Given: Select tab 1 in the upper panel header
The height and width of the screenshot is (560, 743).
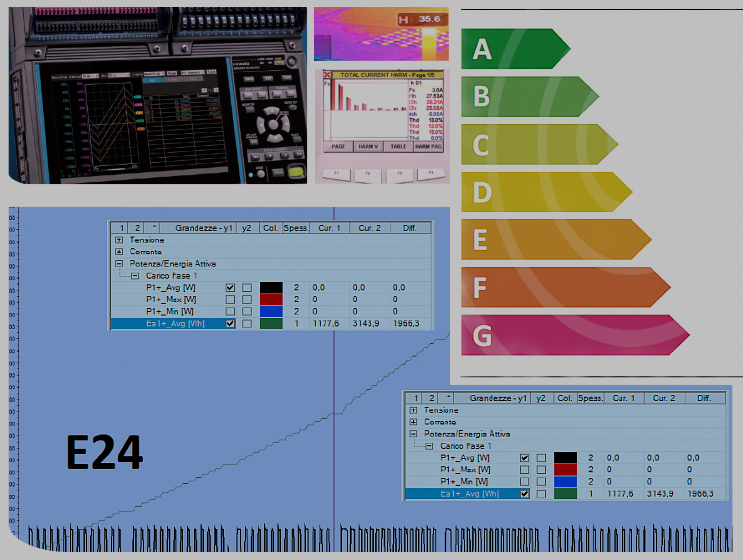Looking at the screenshot, I should click(x=121, y=228).
